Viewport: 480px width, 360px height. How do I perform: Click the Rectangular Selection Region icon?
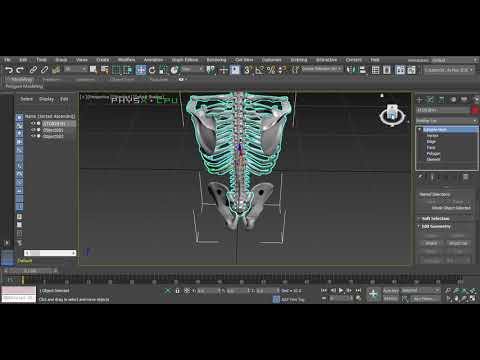coord(116,70)
